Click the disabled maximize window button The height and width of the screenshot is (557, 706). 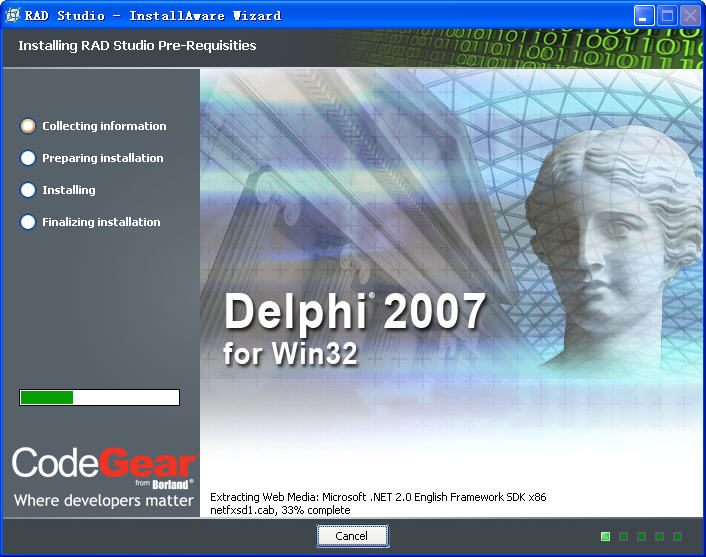(667, 16)
